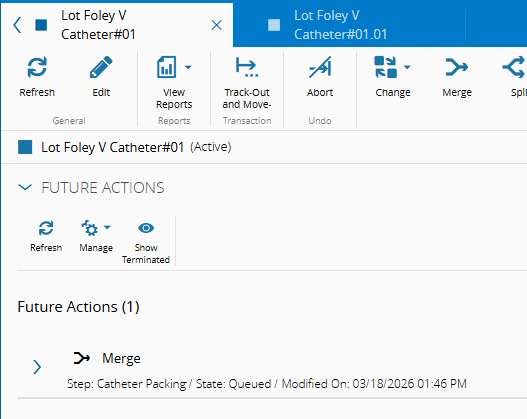This screenshot has width=527, height=419.
Task: Click the Manage gear icon
Action: [x=90, y=228]
